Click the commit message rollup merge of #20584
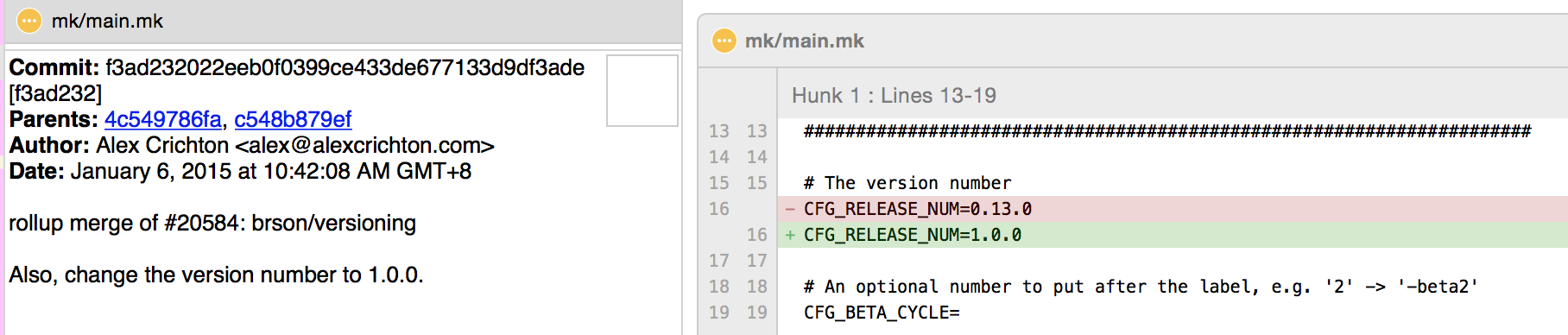1568x335 pixels. [x=212, y=223]
